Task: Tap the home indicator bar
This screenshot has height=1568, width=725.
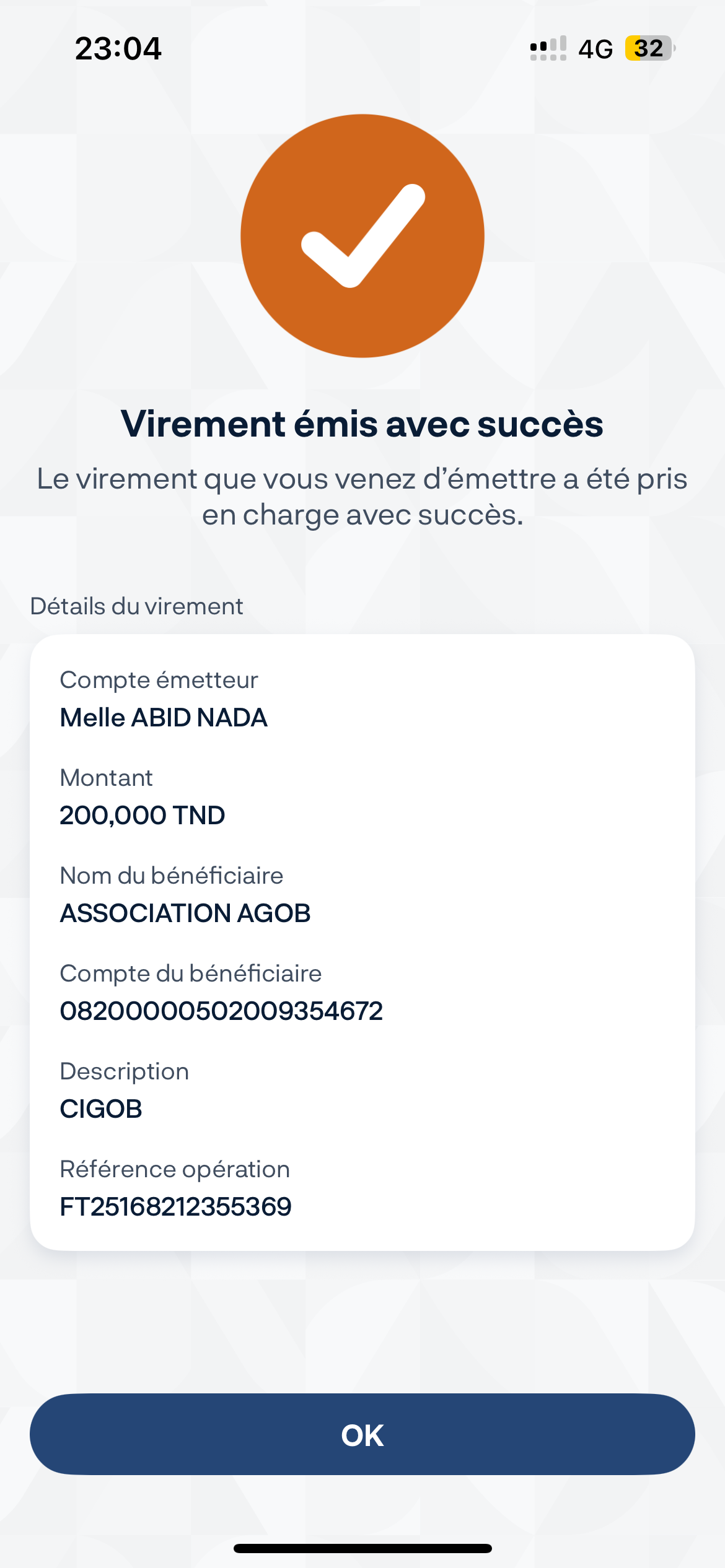Action: coord(362,1548)
